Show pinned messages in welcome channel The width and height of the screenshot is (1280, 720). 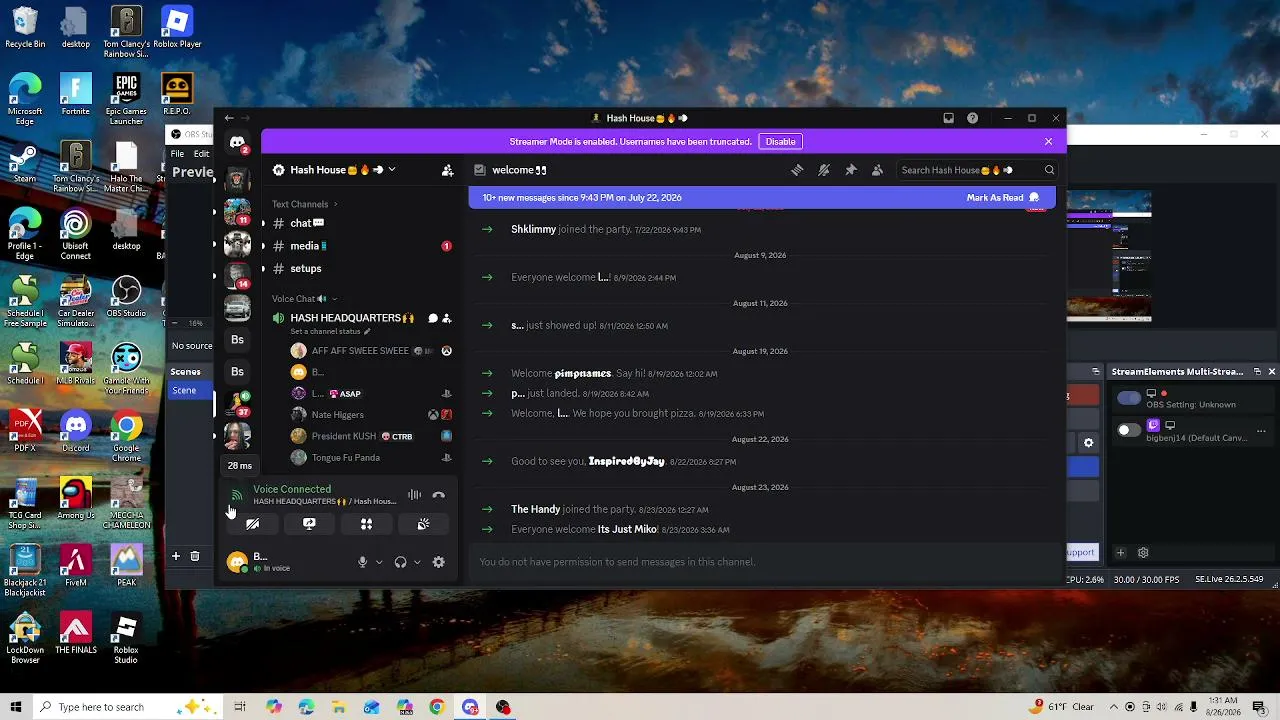851,170
